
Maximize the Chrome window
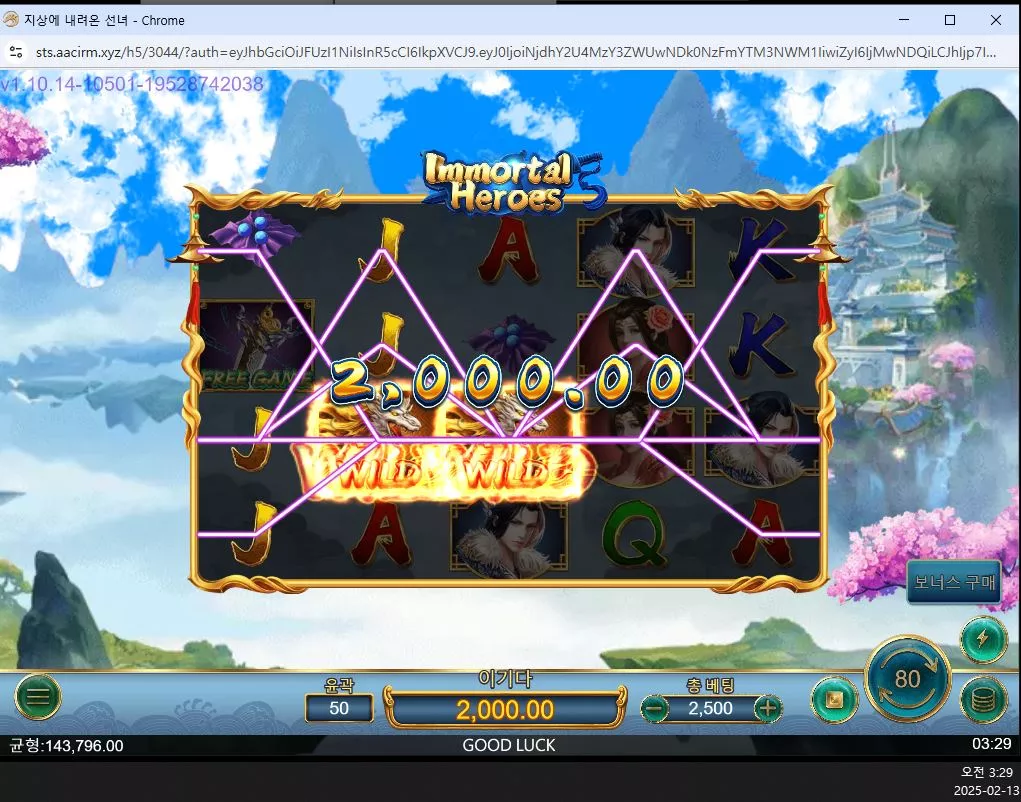coord(950,20)
